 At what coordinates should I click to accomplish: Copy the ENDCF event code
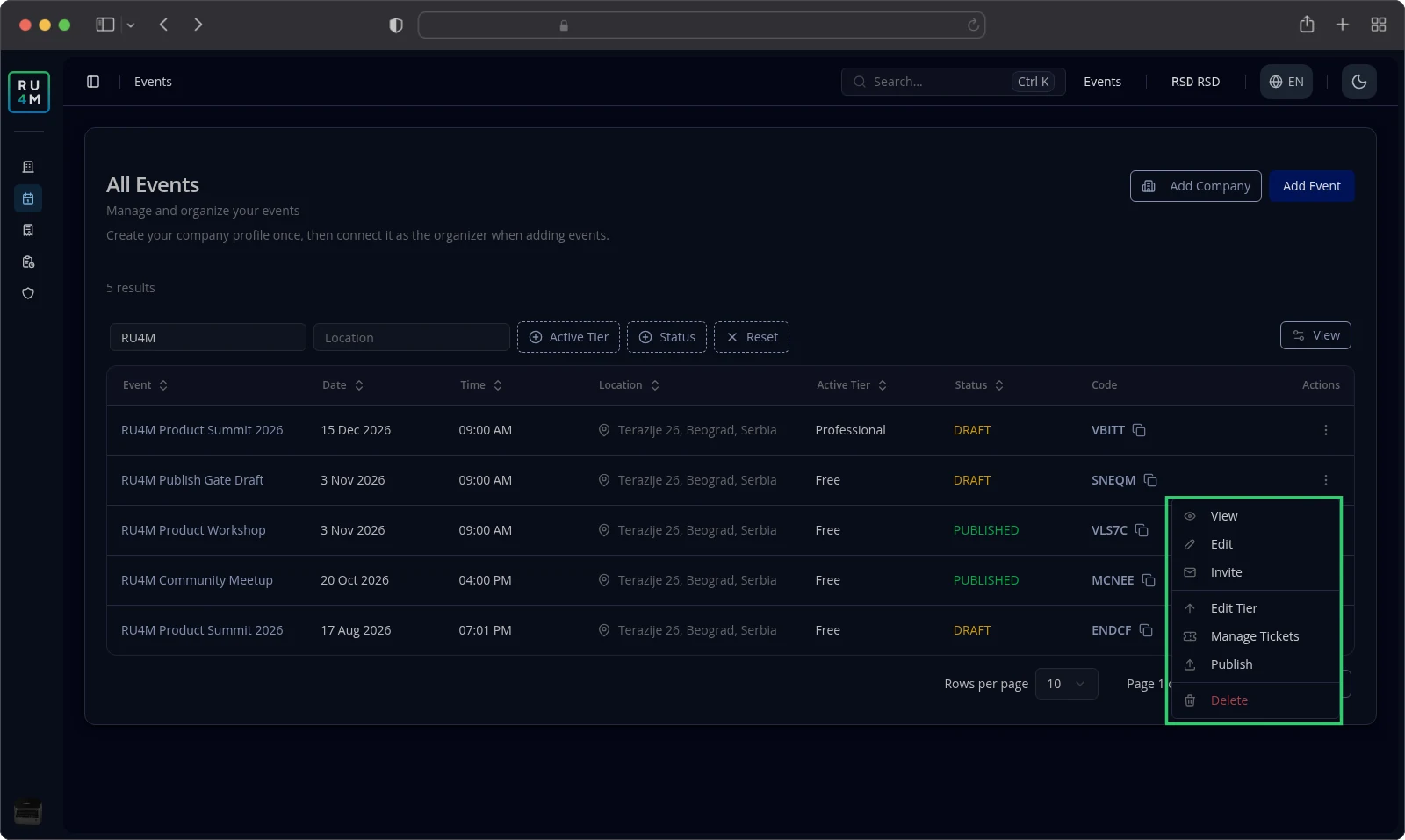click(1146, 630)
